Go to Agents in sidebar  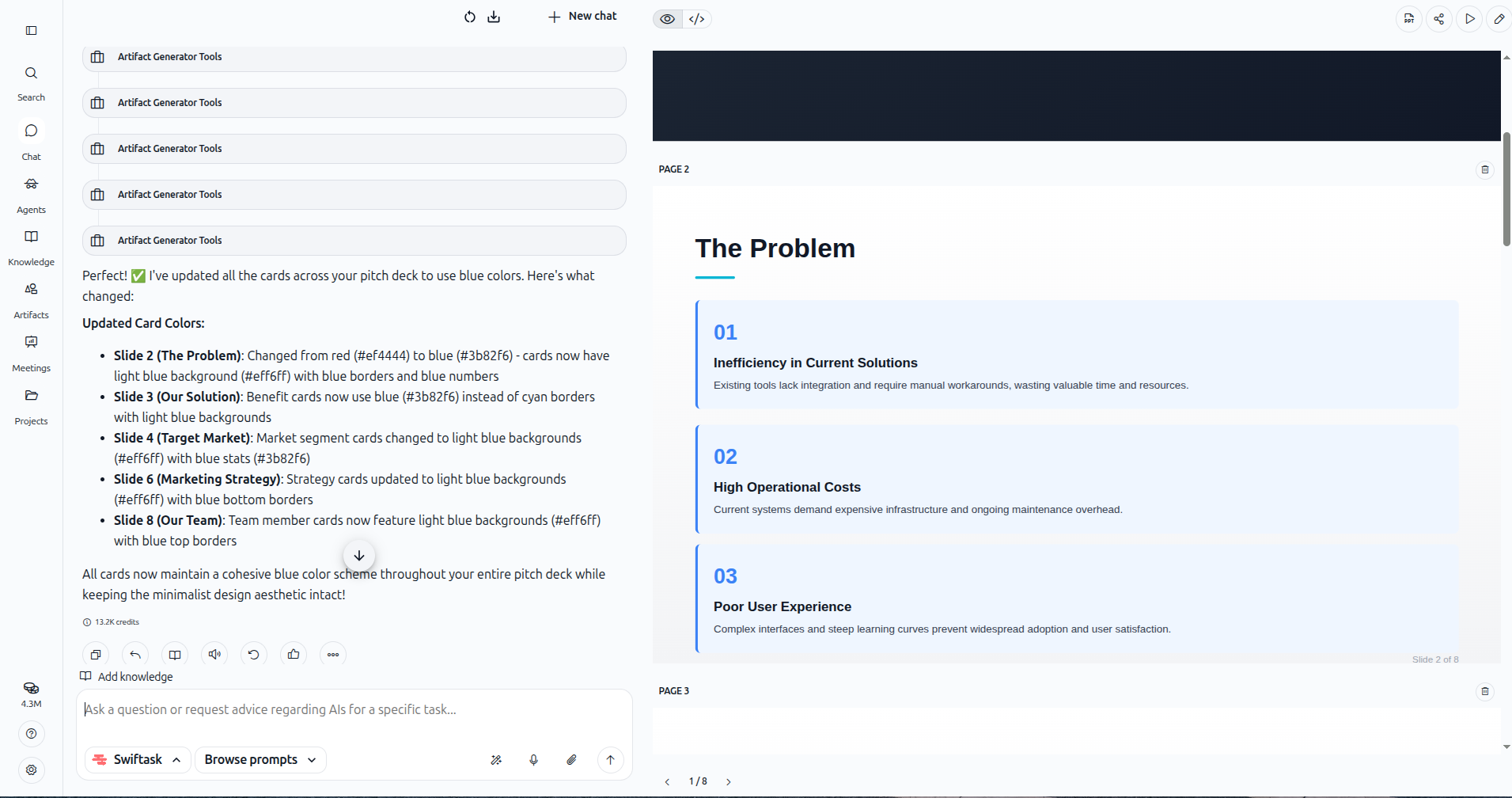click(x=31, y=195)
